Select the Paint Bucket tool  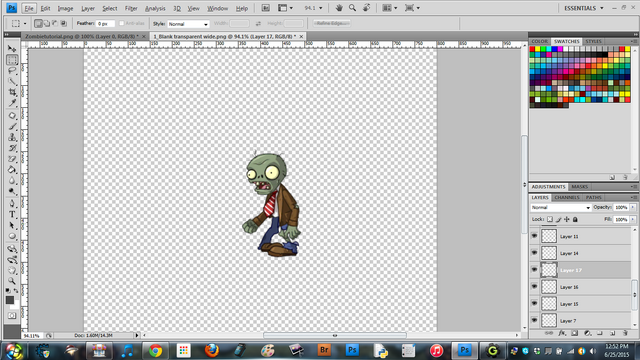[x=12, y=169]
